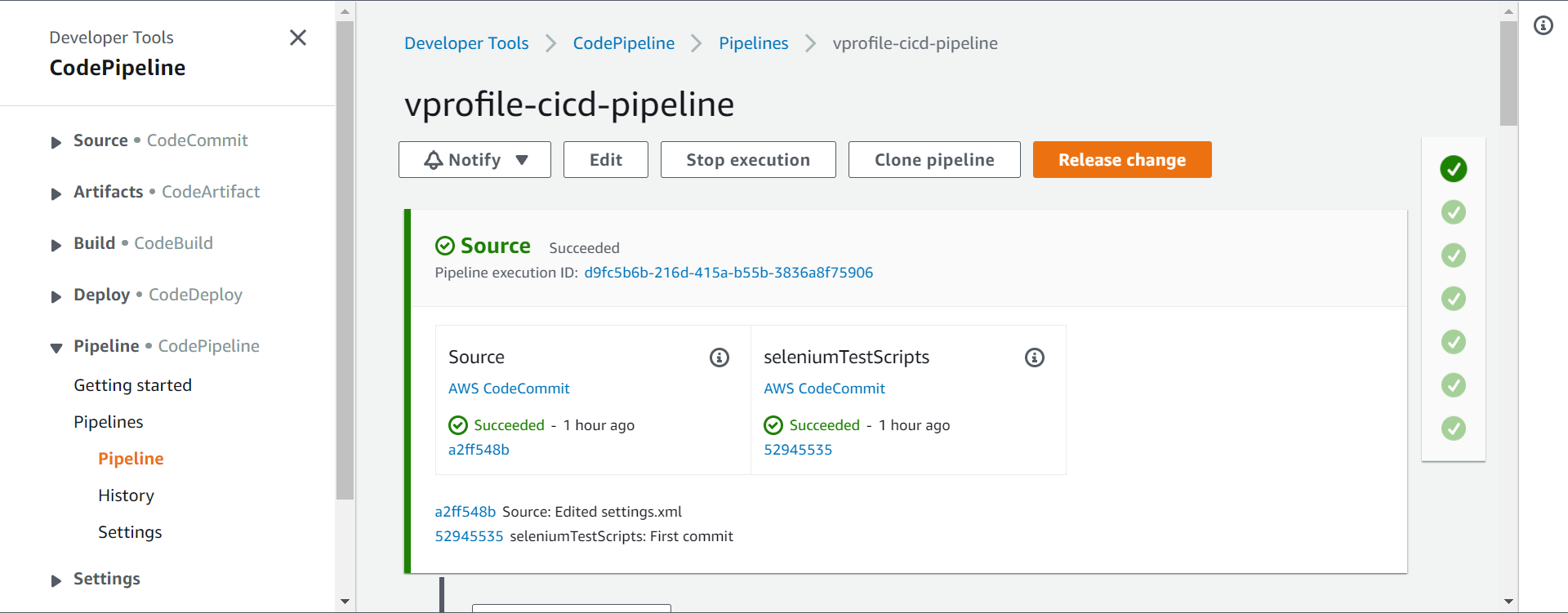This screenshot has width=1568, height=613.
Task: Expand the Build CodeBuild section
Action: [x=56, y=246]
